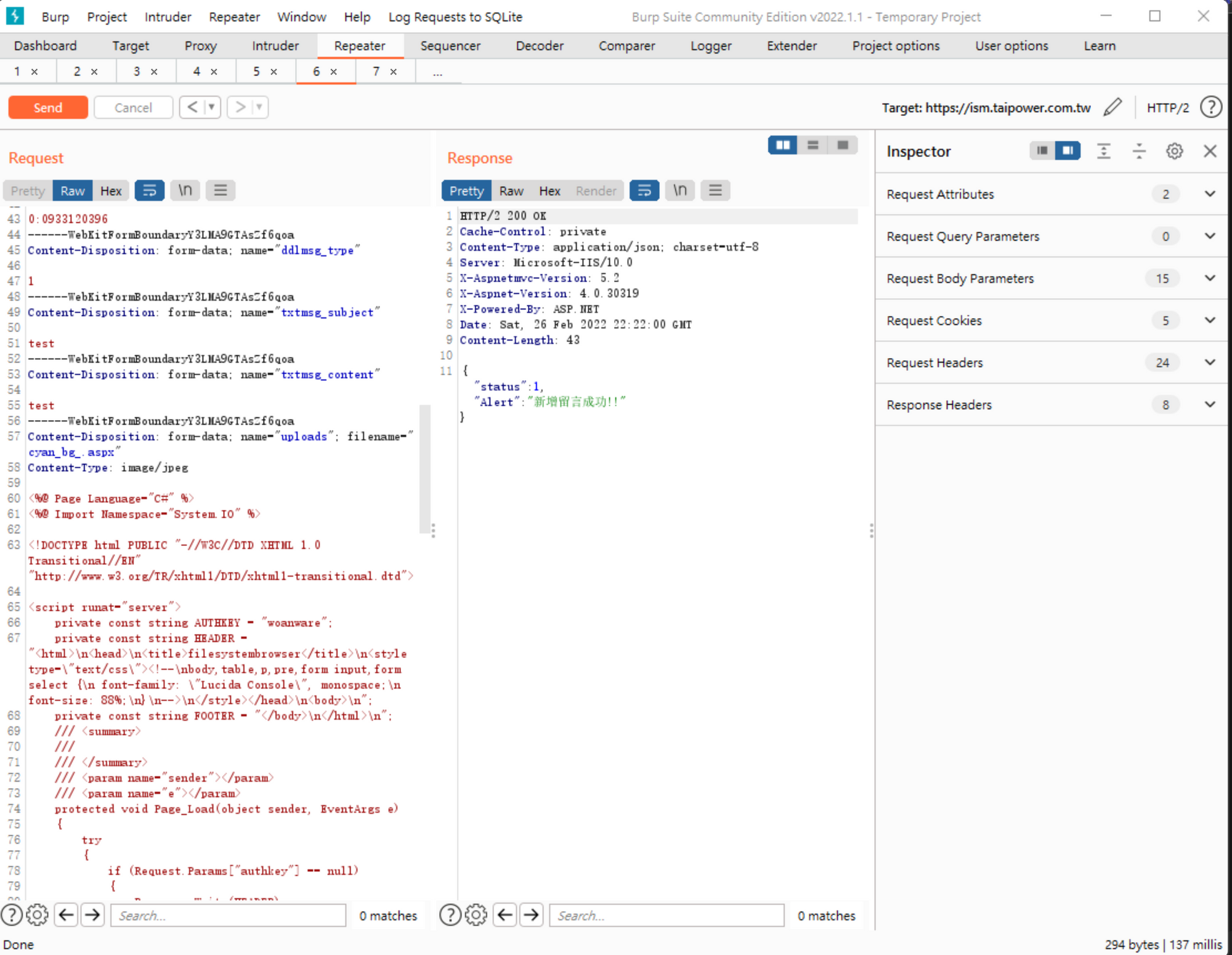Open request hamburger options menu

click(221, 190)
